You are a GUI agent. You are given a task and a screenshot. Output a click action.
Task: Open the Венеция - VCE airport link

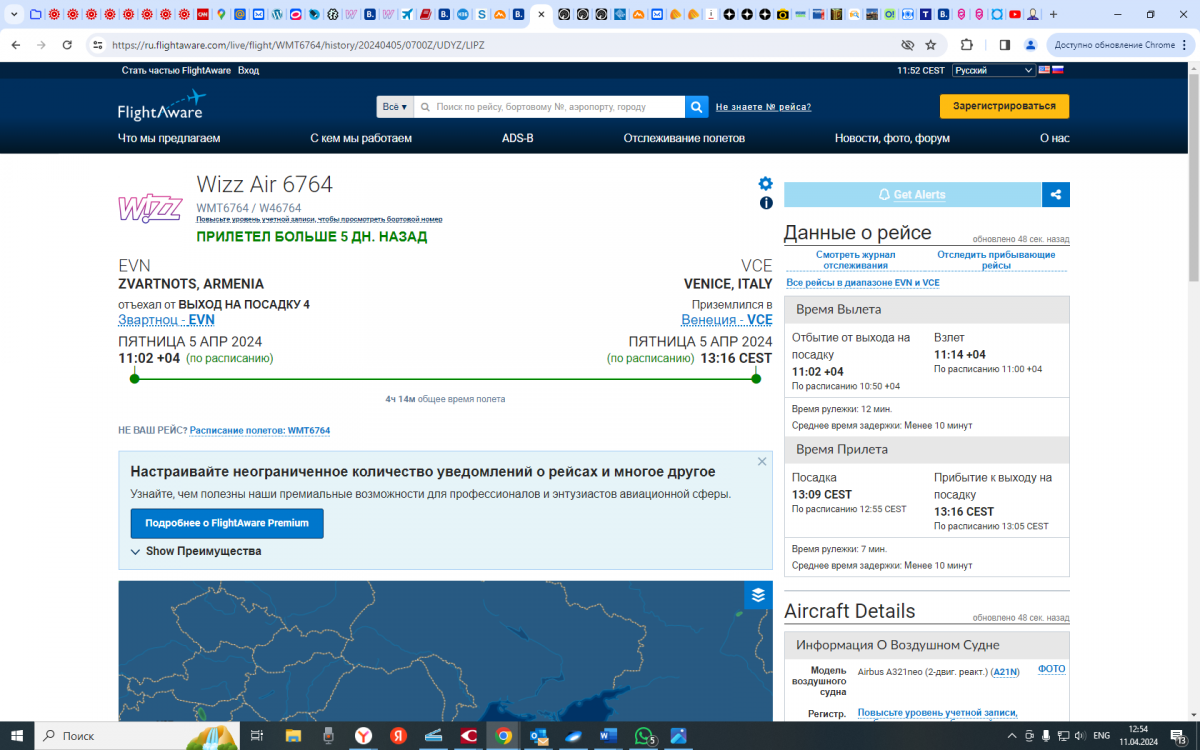coord(727,320)
